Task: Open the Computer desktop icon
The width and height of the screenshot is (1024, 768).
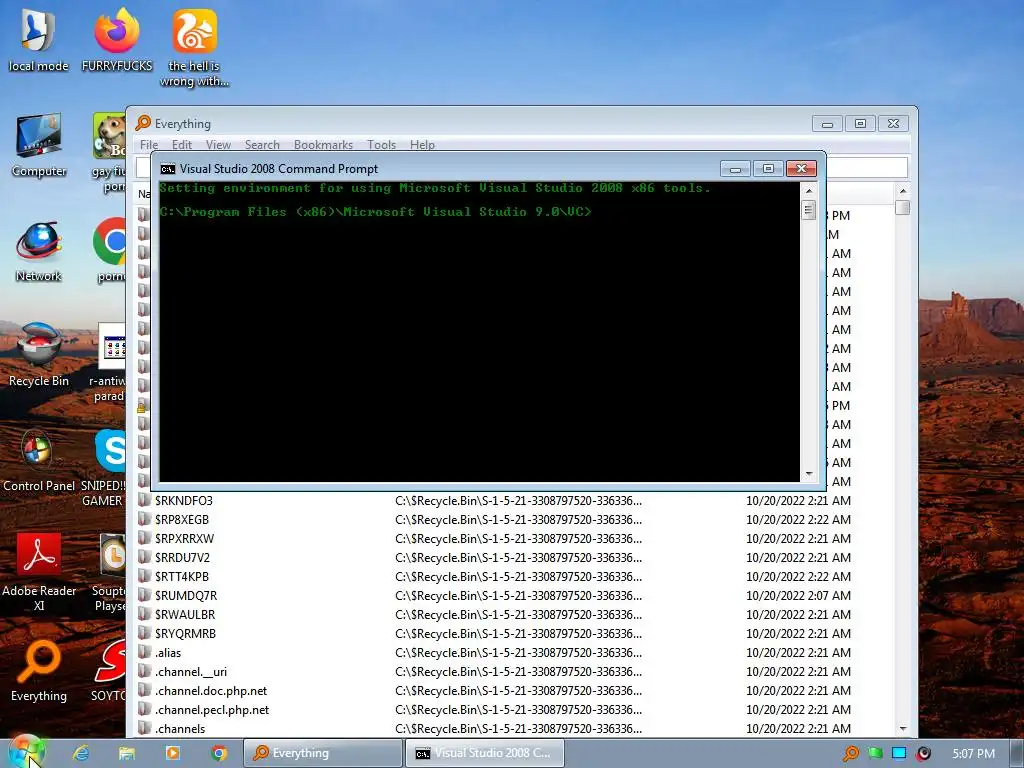Action: tap(39, 145)
